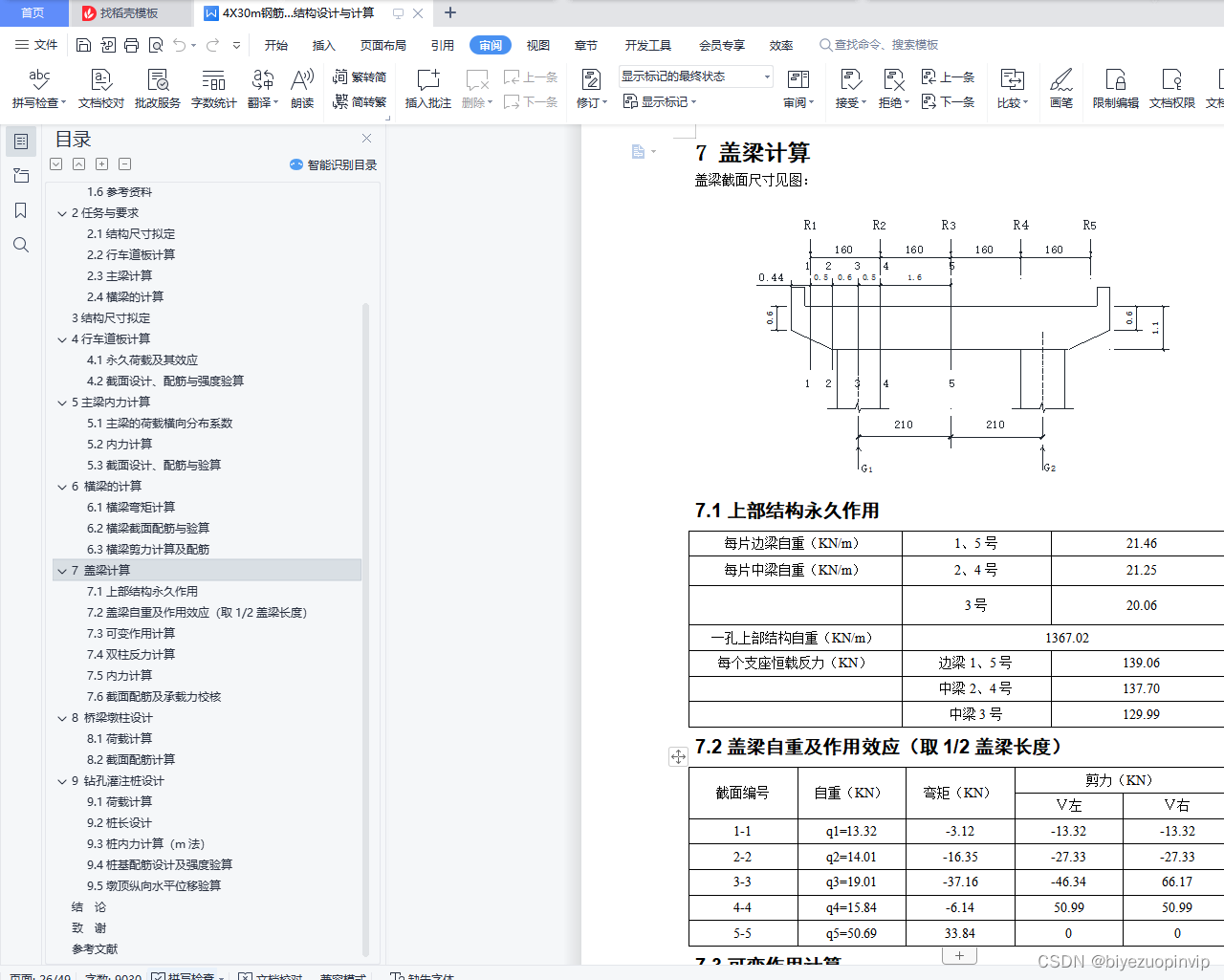1224x980 pixels.
Task: Collapse the 8 桥梁墩柱设计 outline node
Action: (x=62, y=718)
